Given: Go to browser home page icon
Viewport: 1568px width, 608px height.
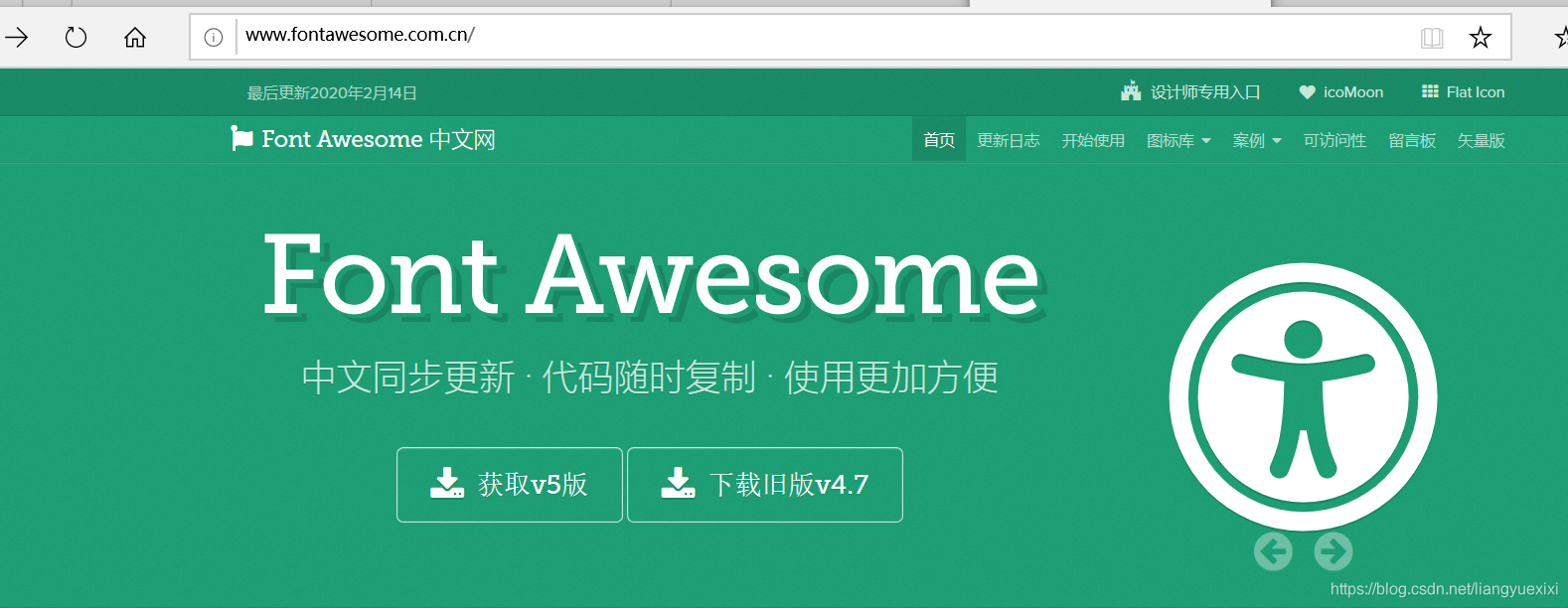Looking at the screenshot, I should [135, 38].
